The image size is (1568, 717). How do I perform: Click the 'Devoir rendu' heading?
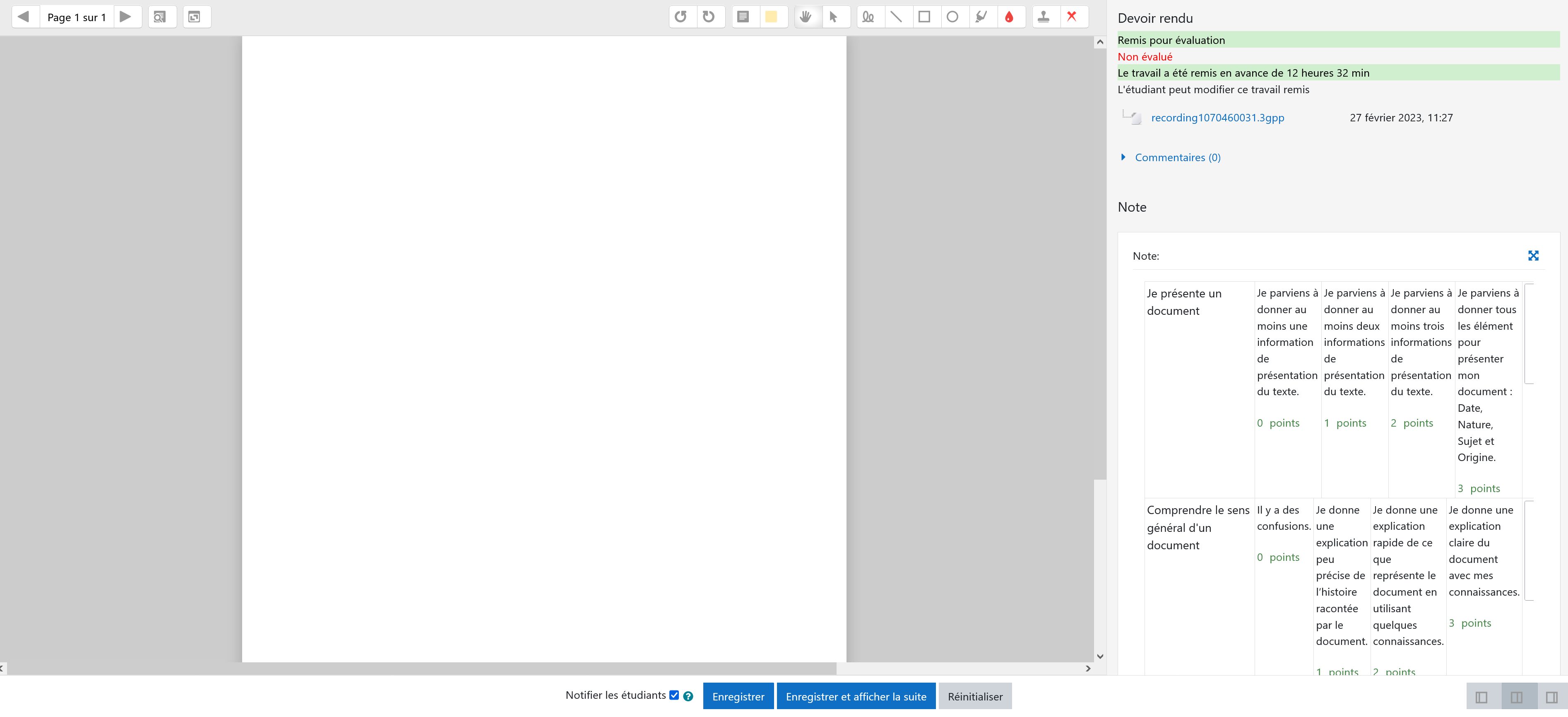click(x=1155, y=18)
